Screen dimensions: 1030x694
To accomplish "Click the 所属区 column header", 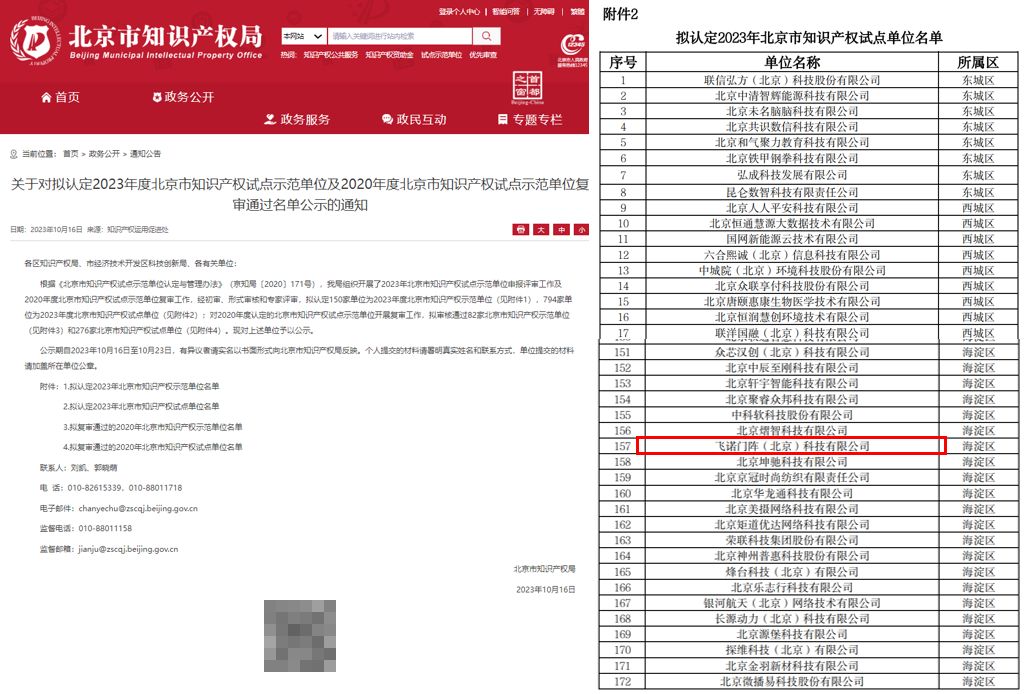I will click(x=978, y=62).
